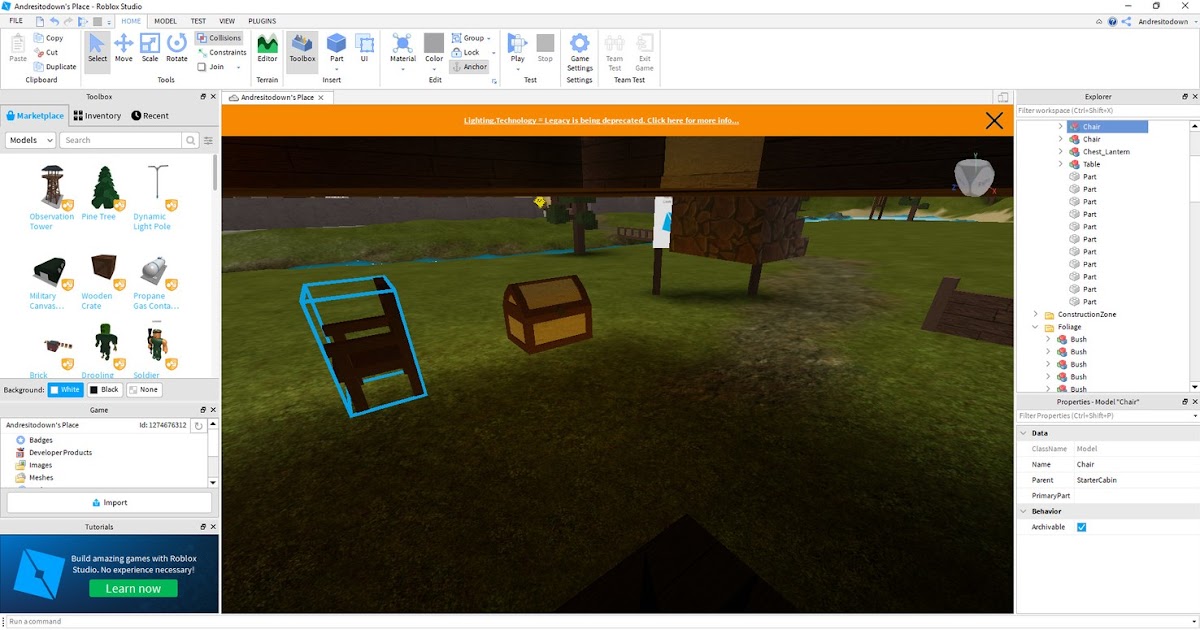Open Toolbox search filter options
This screenshot has width=1200, height=630.
pos(208,140)
